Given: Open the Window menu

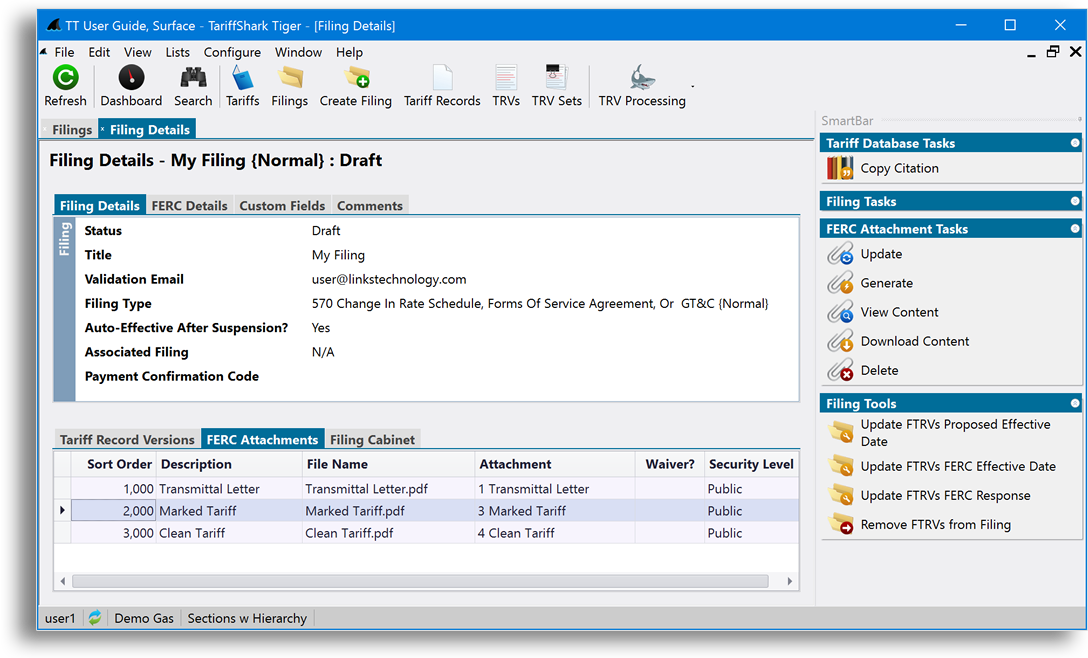Looking at the screenshot, I should [x=298, y=52].
